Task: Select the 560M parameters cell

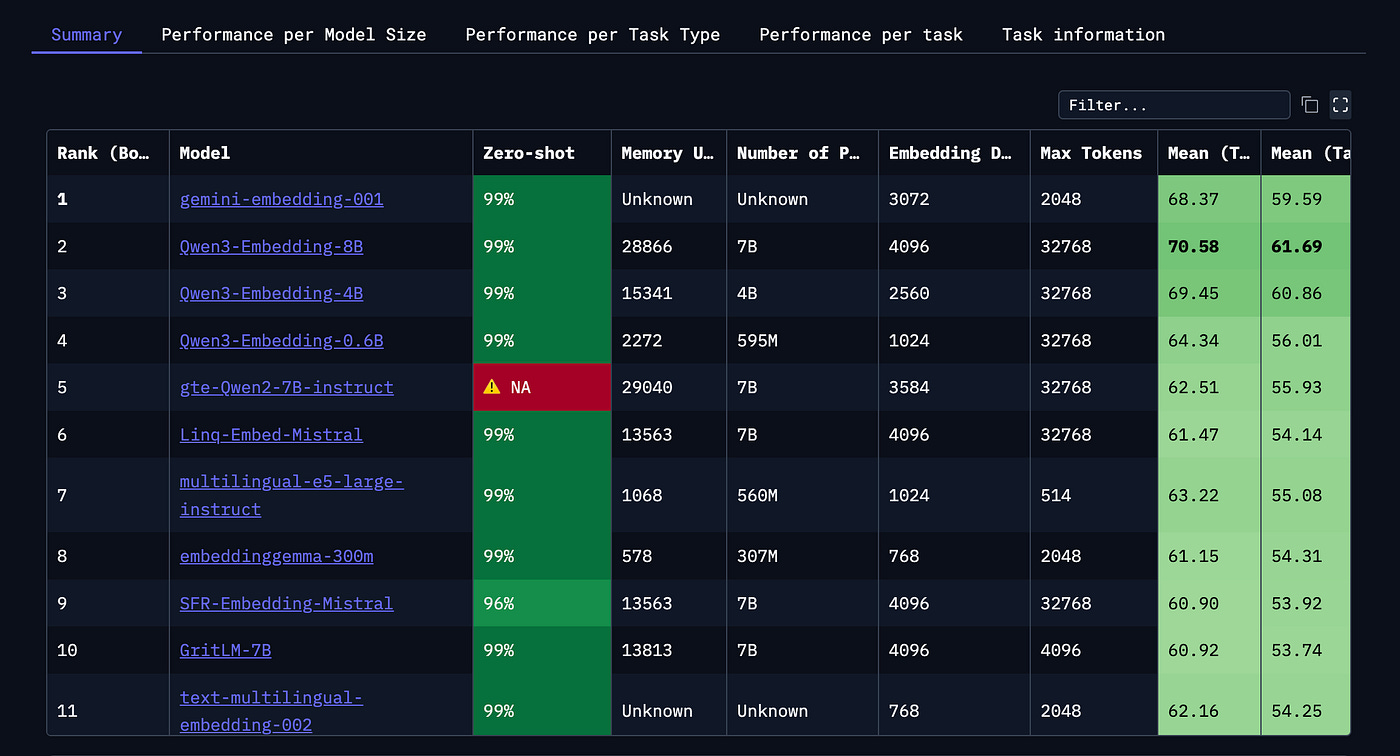Action: click(803, 495)
